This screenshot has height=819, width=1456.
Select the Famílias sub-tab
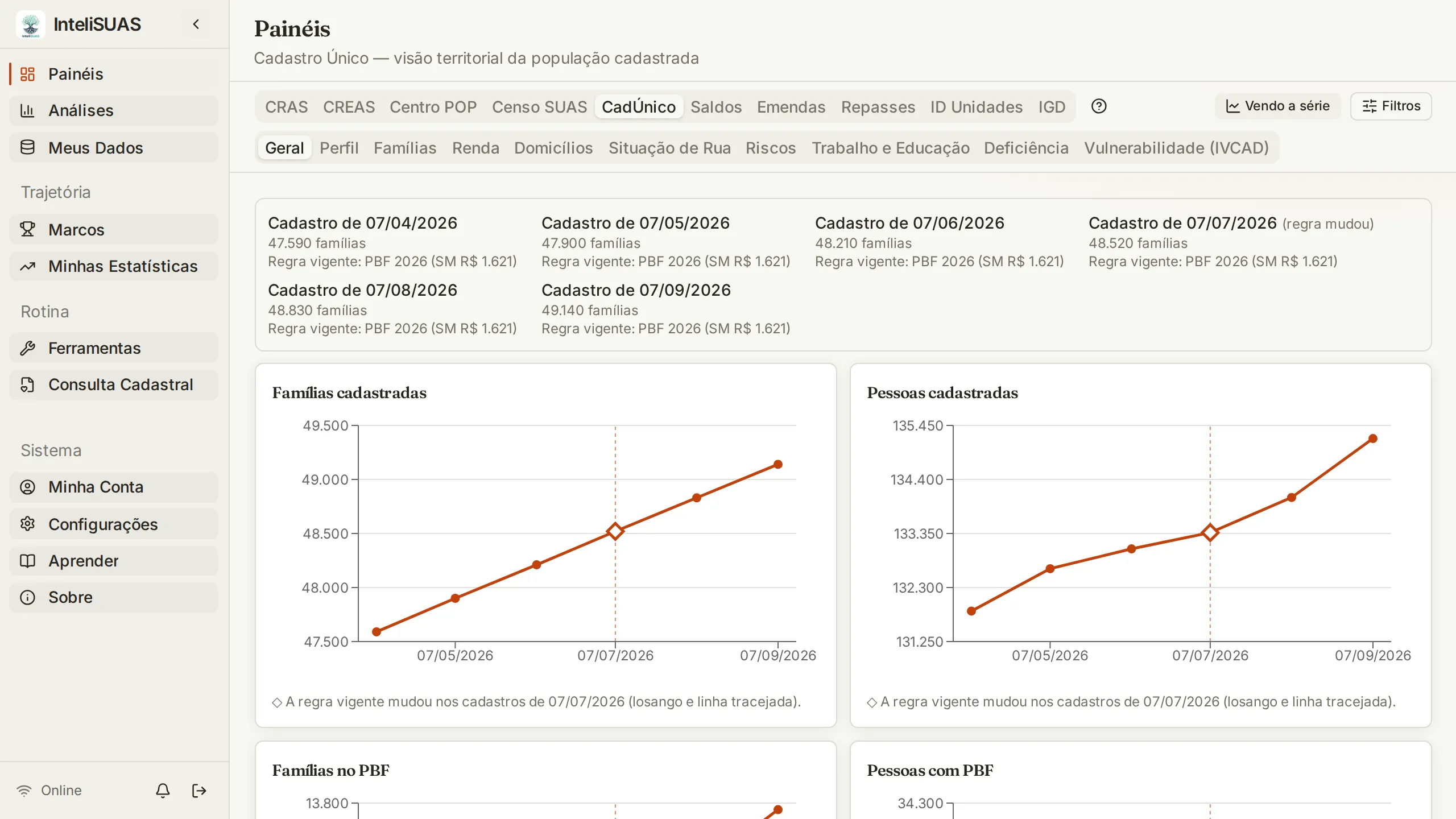pyautogui.click(x=405, y=148)
